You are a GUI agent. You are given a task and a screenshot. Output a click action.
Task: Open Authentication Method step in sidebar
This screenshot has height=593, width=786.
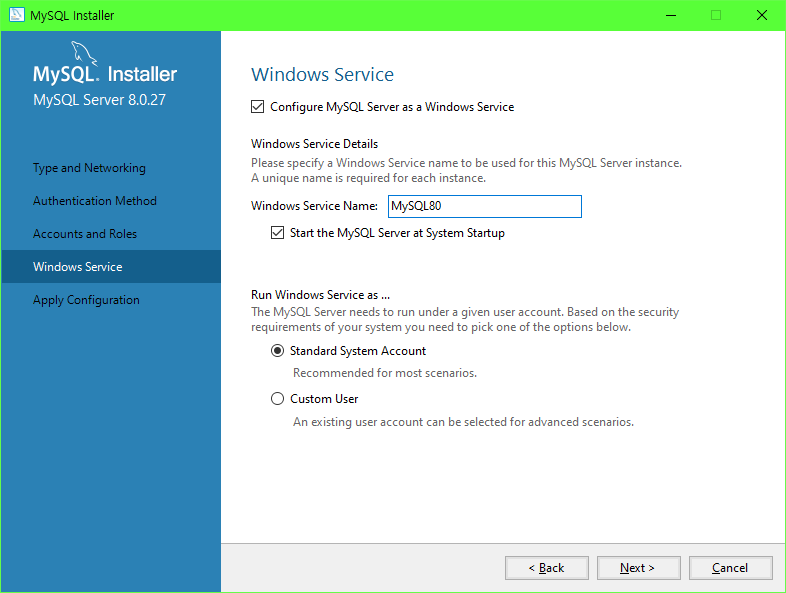click(x=95, y=201)
